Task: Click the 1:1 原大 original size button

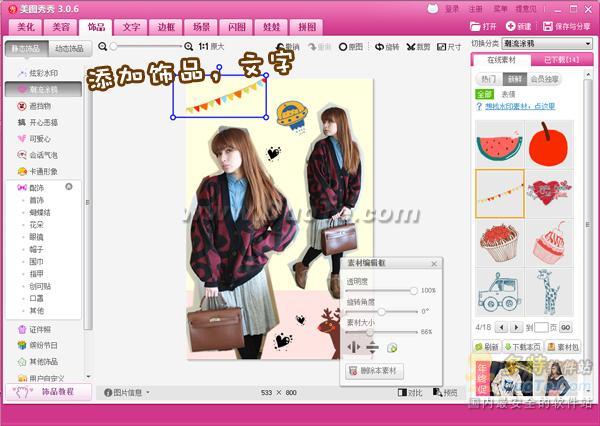Action: point(211,47)
